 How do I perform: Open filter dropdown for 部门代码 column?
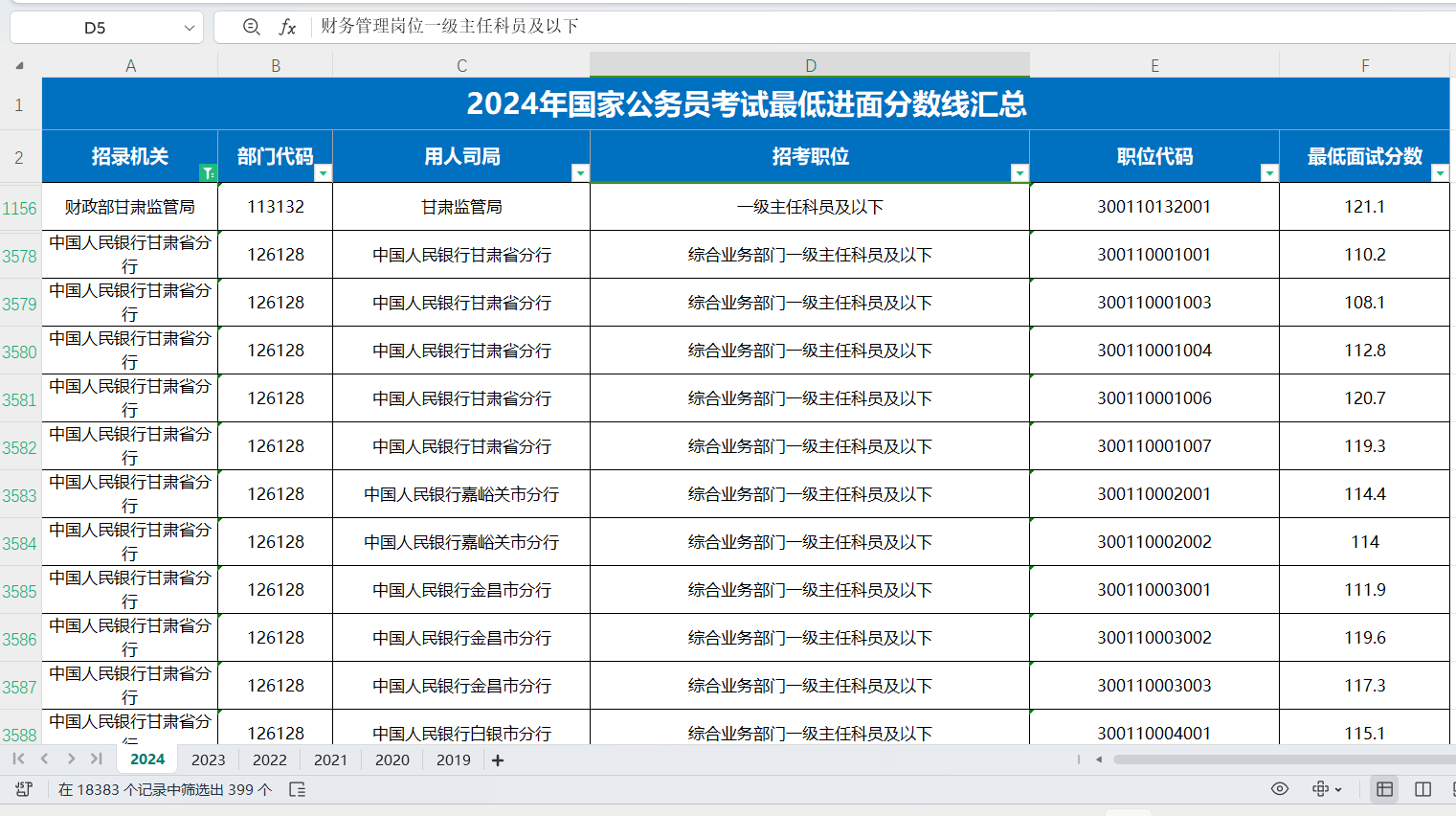click(x=323, y=172)
